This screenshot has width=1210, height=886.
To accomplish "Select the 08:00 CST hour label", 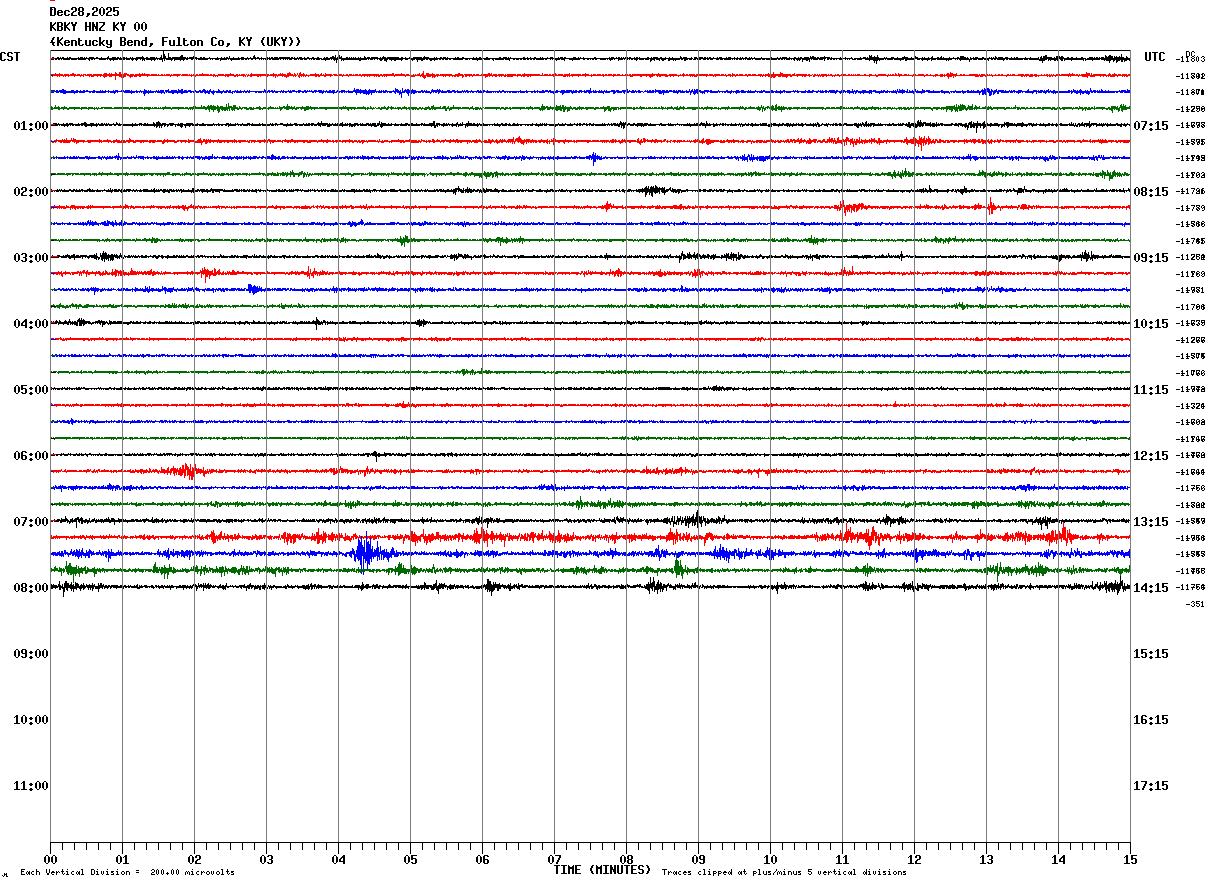I will [x=31, y=588].
